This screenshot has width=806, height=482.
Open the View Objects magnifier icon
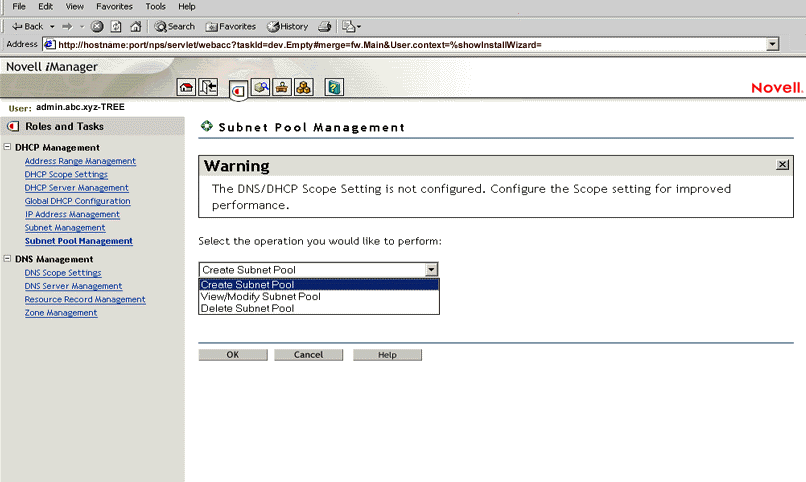(x=261, y=87)
